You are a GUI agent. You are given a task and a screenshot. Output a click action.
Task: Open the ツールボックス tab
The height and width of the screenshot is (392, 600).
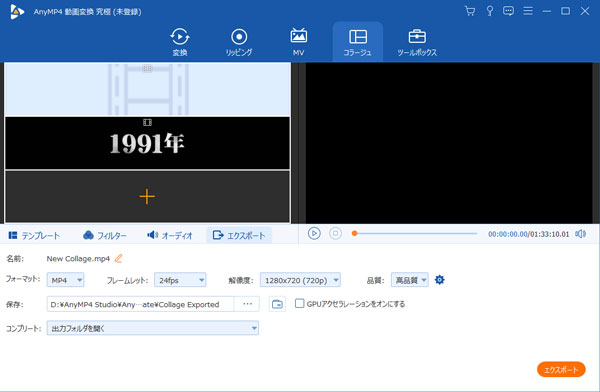click(417, 42)
